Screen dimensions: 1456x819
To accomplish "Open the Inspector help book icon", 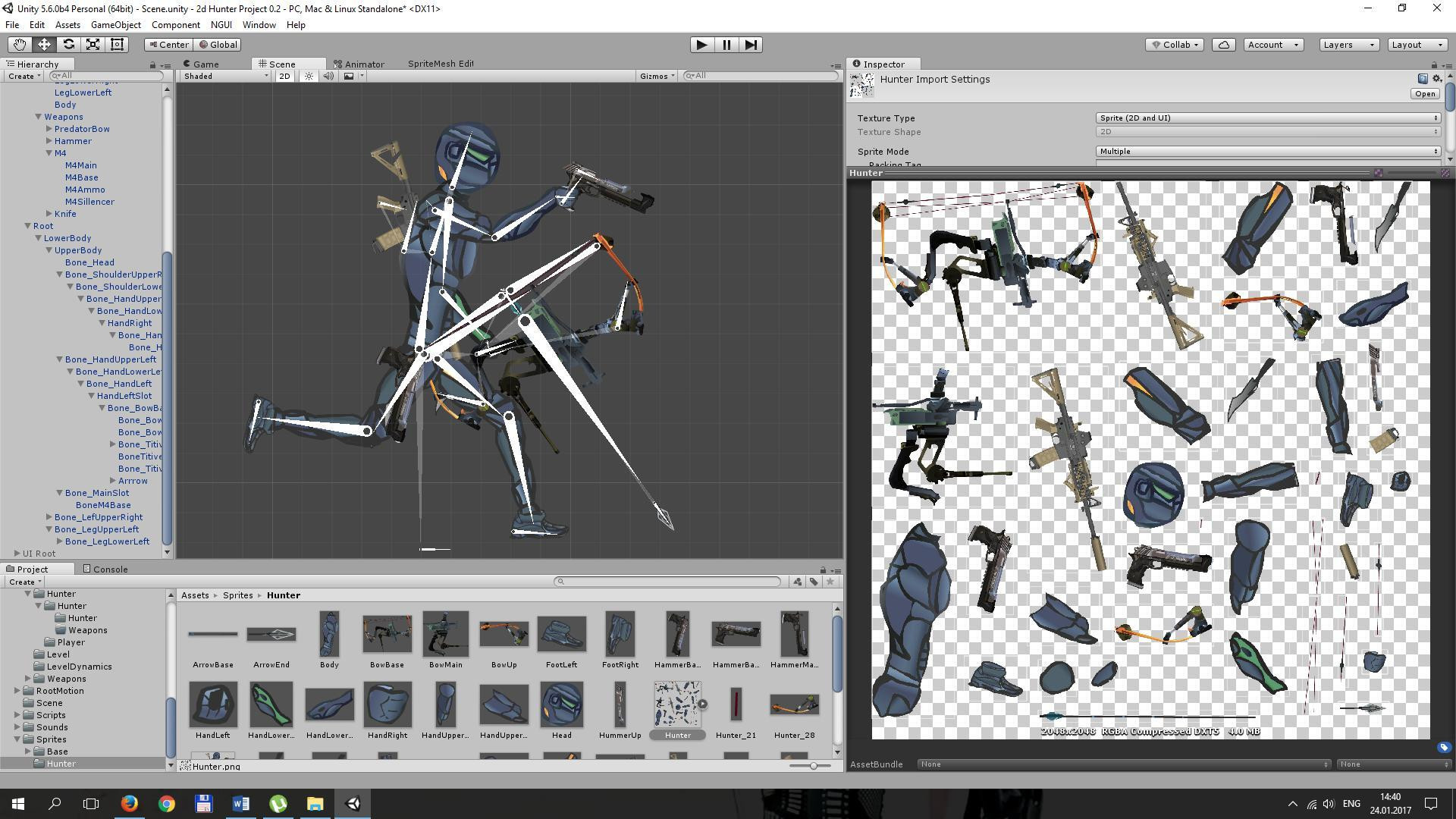I will tap(1423, 79).
